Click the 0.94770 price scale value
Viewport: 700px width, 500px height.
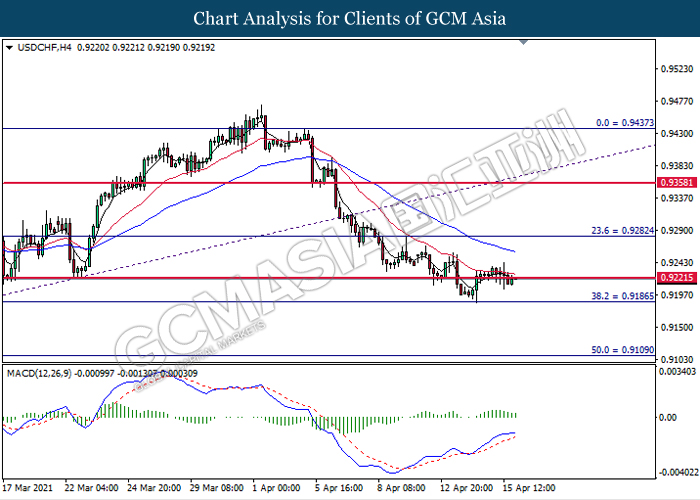(x=677, y=101)
